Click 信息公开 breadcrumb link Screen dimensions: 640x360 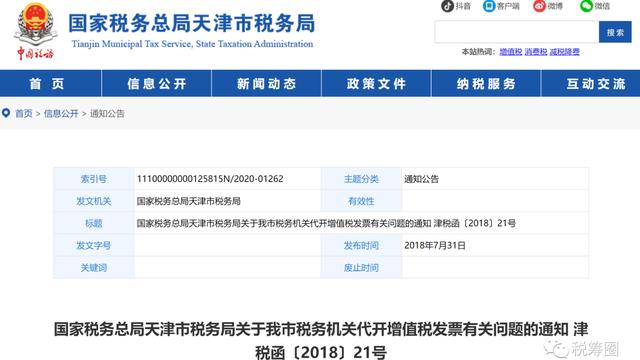click(61, 113)
